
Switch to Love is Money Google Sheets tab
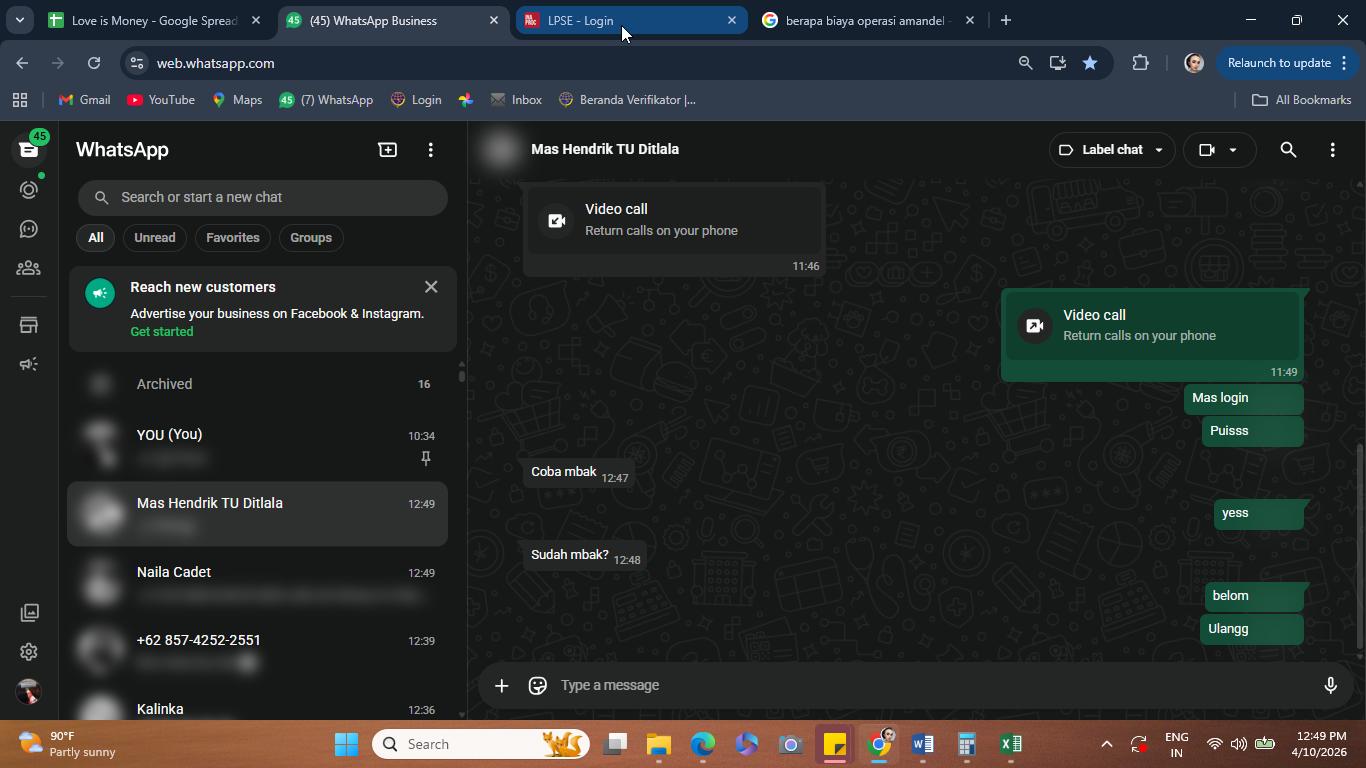155,20
